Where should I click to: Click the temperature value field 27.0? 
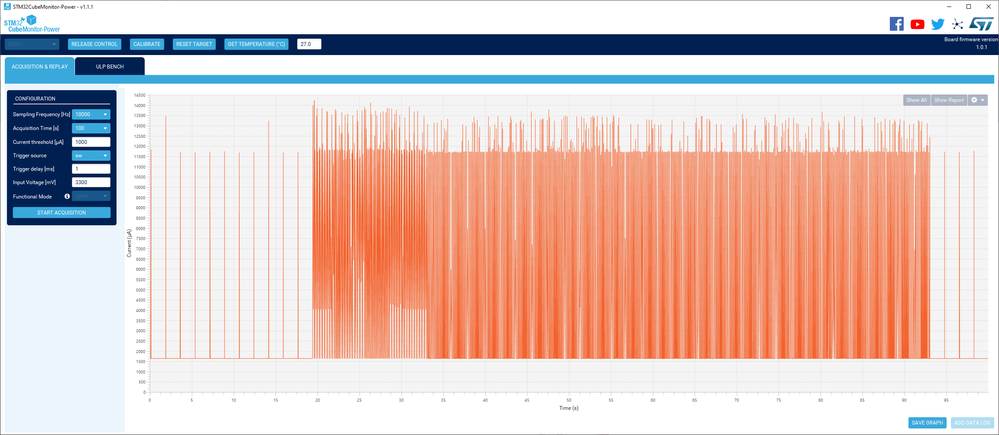pos(309,44)
